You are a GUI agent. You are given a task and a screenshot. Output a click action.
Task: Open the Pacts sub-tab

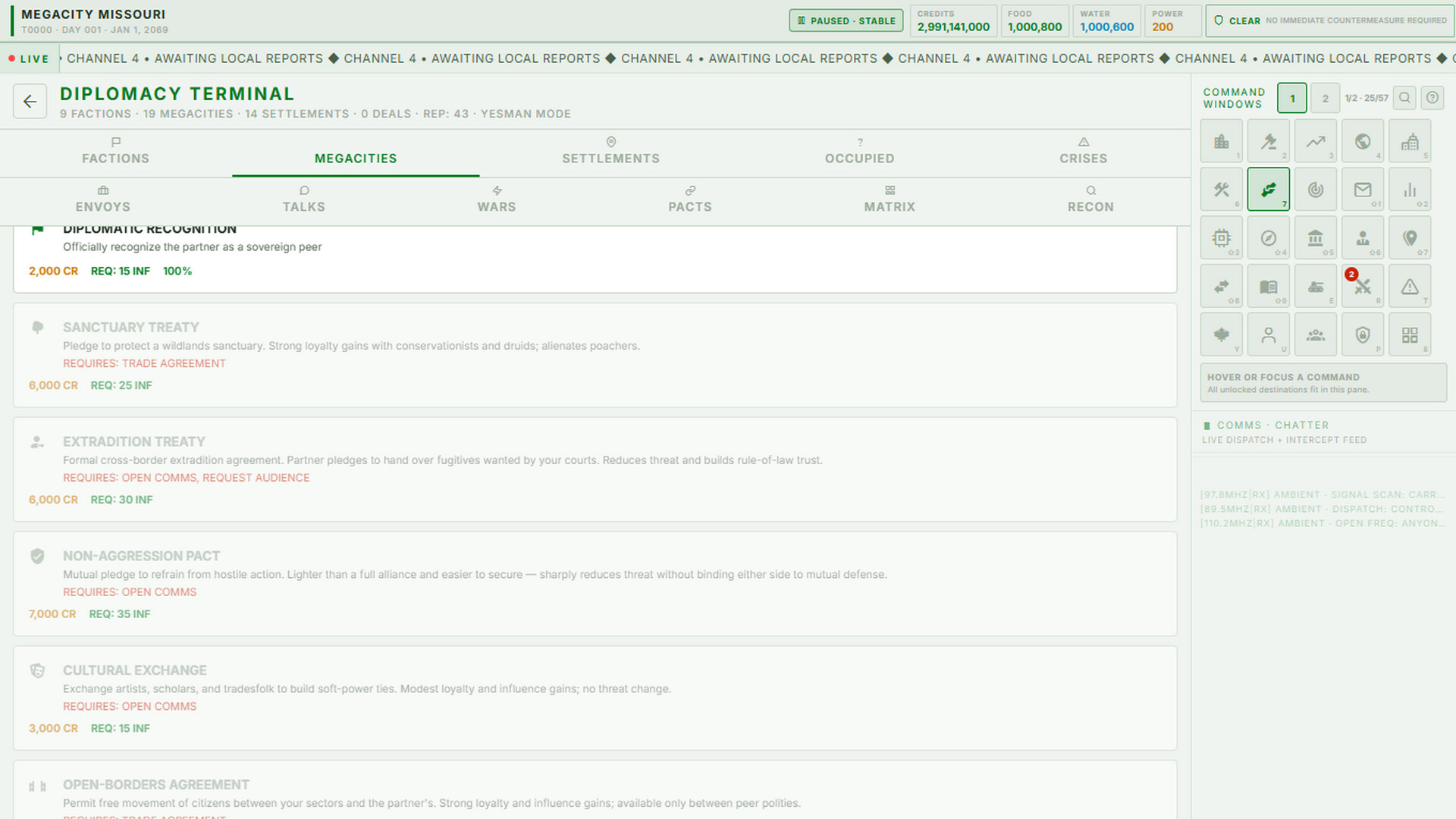pyautogui.click(x=689, y=201)
